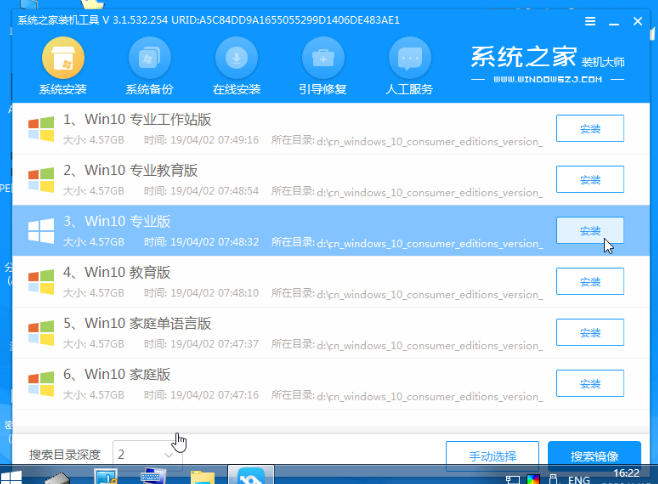Click directory path of Win10 专业工作站版 row

pos(430,141)
